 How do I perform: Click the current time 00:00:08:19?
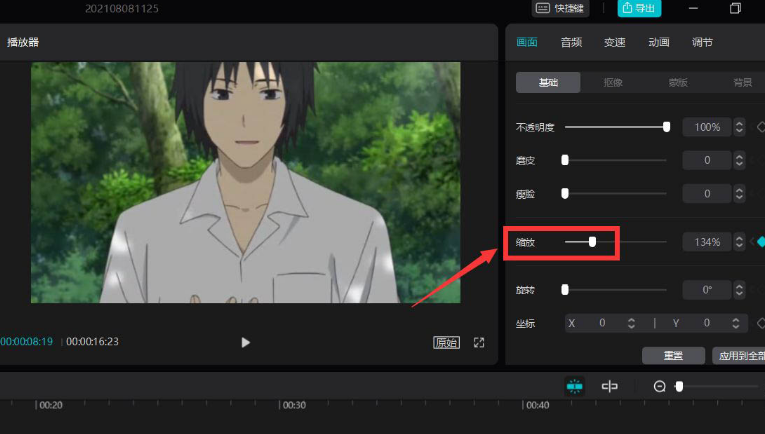26,341
